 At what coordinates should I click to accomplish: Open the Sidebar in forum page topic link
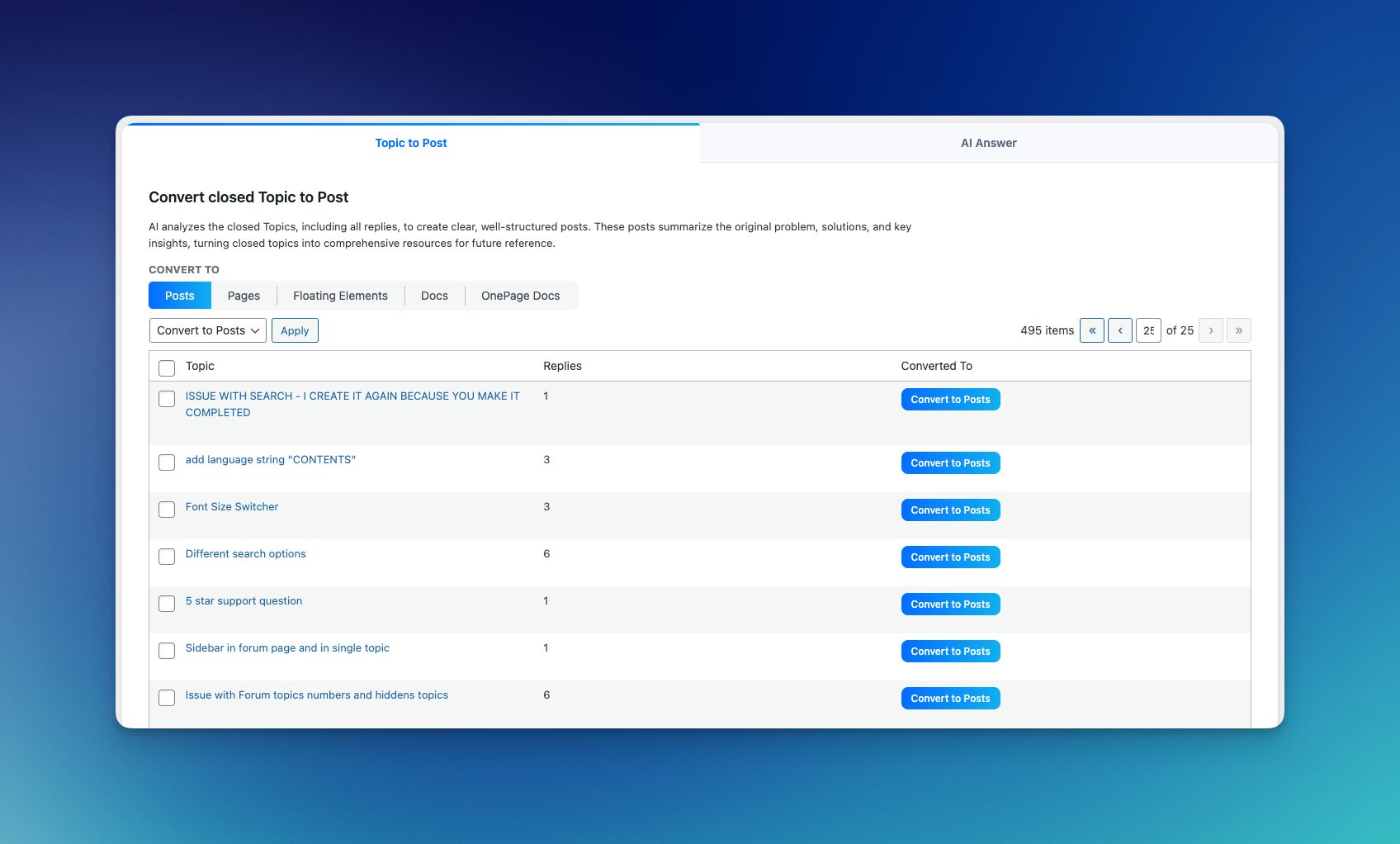[287, 648]
